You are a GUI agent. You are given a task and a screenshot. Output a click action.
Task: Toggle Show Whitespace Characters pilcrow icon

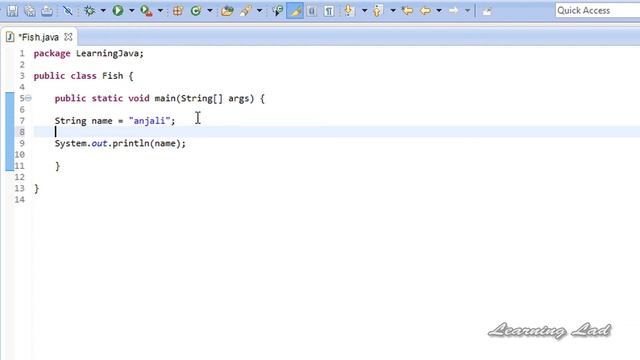pos(329,11)
